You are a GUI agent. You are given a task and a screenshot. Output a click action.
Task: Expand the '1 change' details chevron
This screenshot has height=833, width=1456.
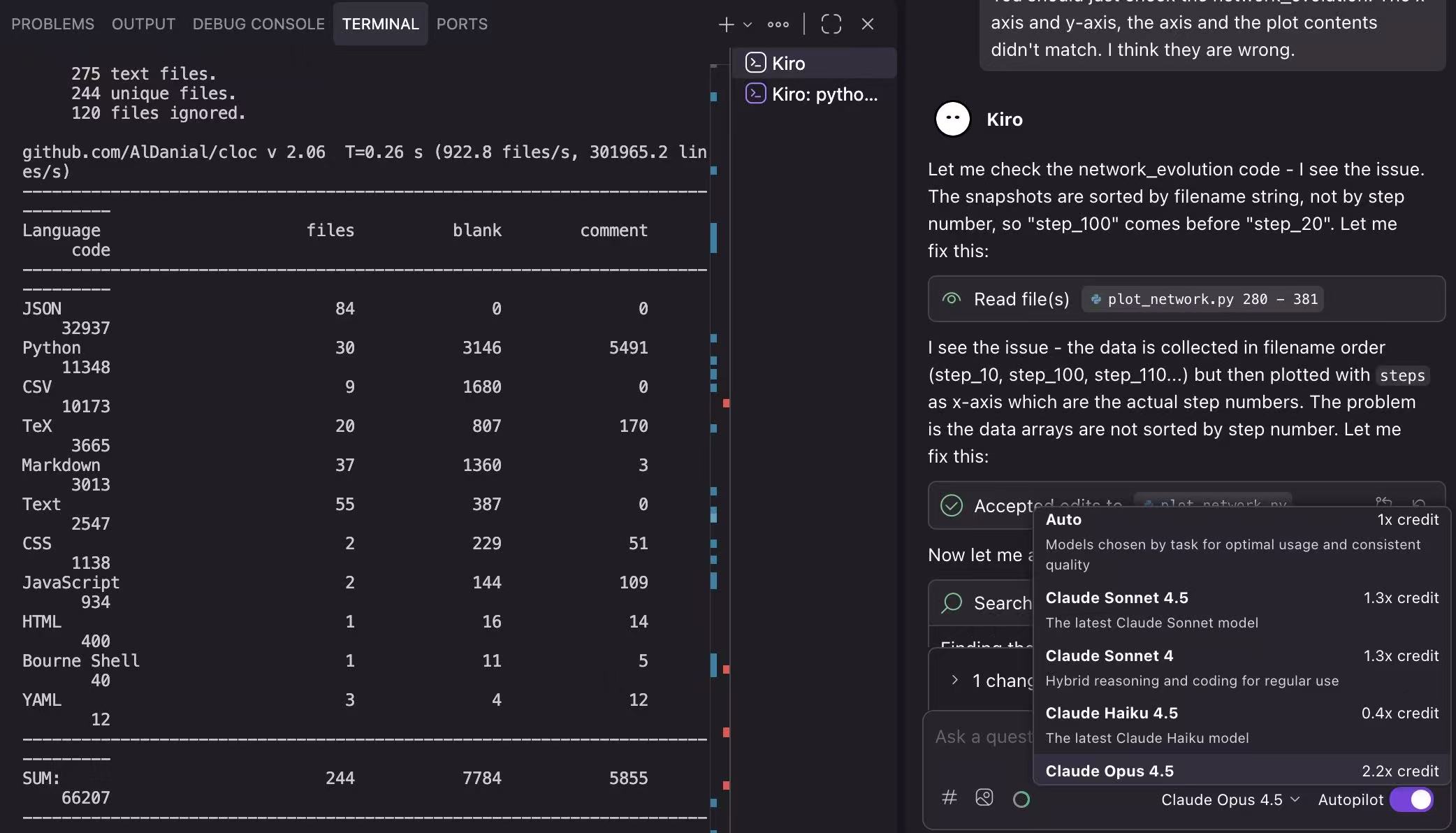point(954,680)
